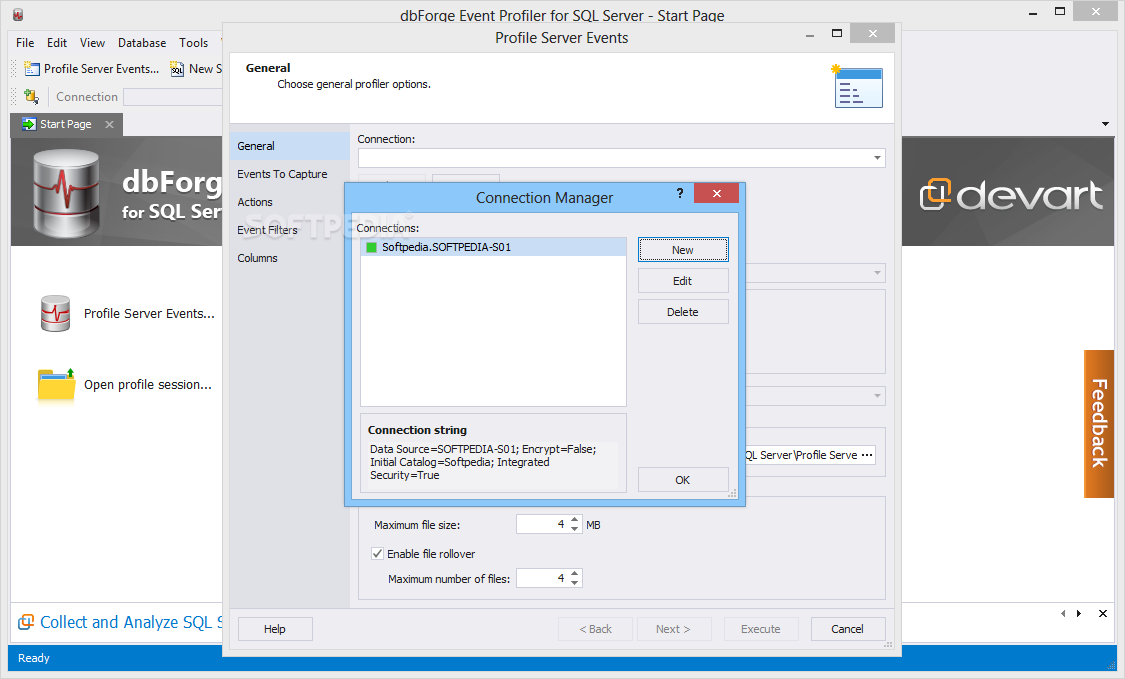
Task: Click the New SQL toolbar icon
Action: coord(176,69)
